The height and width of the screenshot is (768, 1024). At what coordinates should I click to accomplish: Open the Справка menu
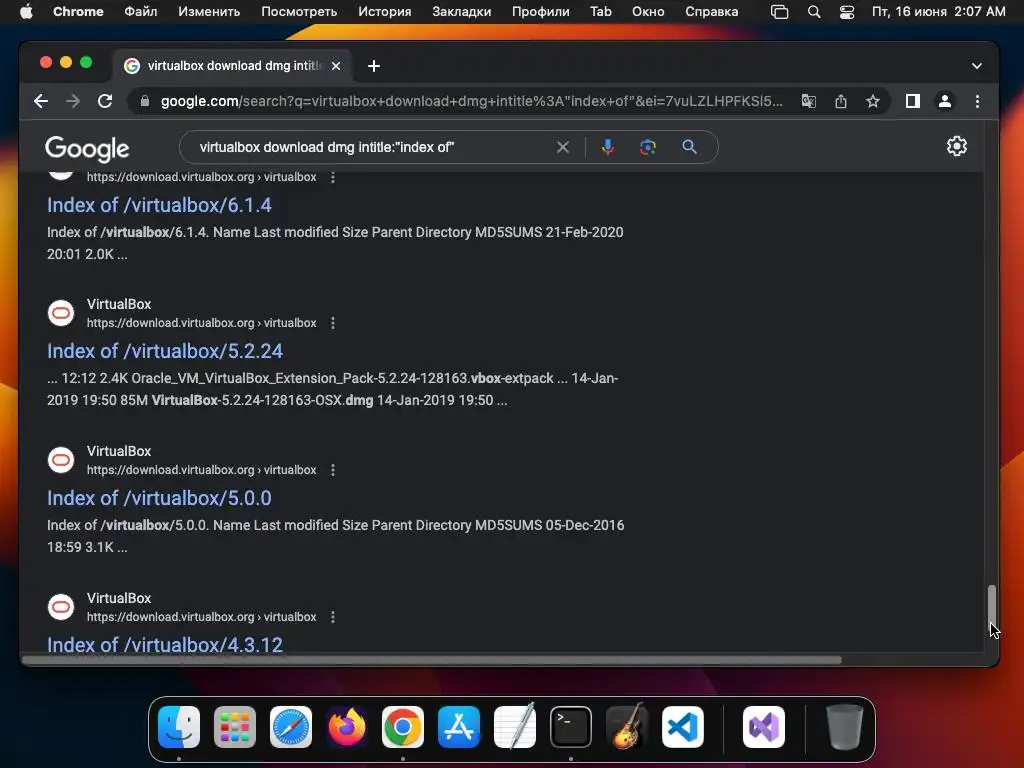click(x=711, y=11)
